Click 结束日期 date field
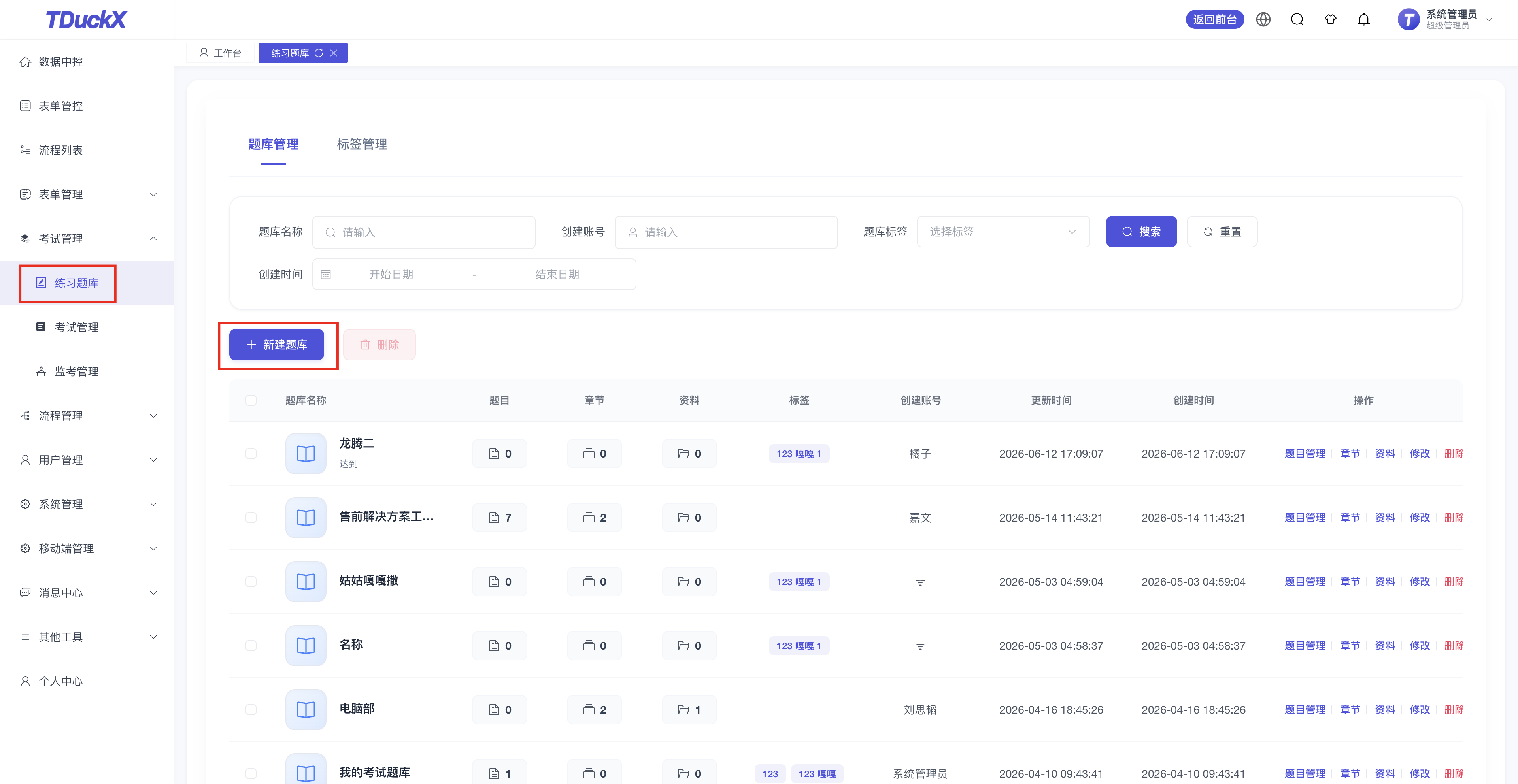Viewport: 1518px width, 784px height. point(557,275)
